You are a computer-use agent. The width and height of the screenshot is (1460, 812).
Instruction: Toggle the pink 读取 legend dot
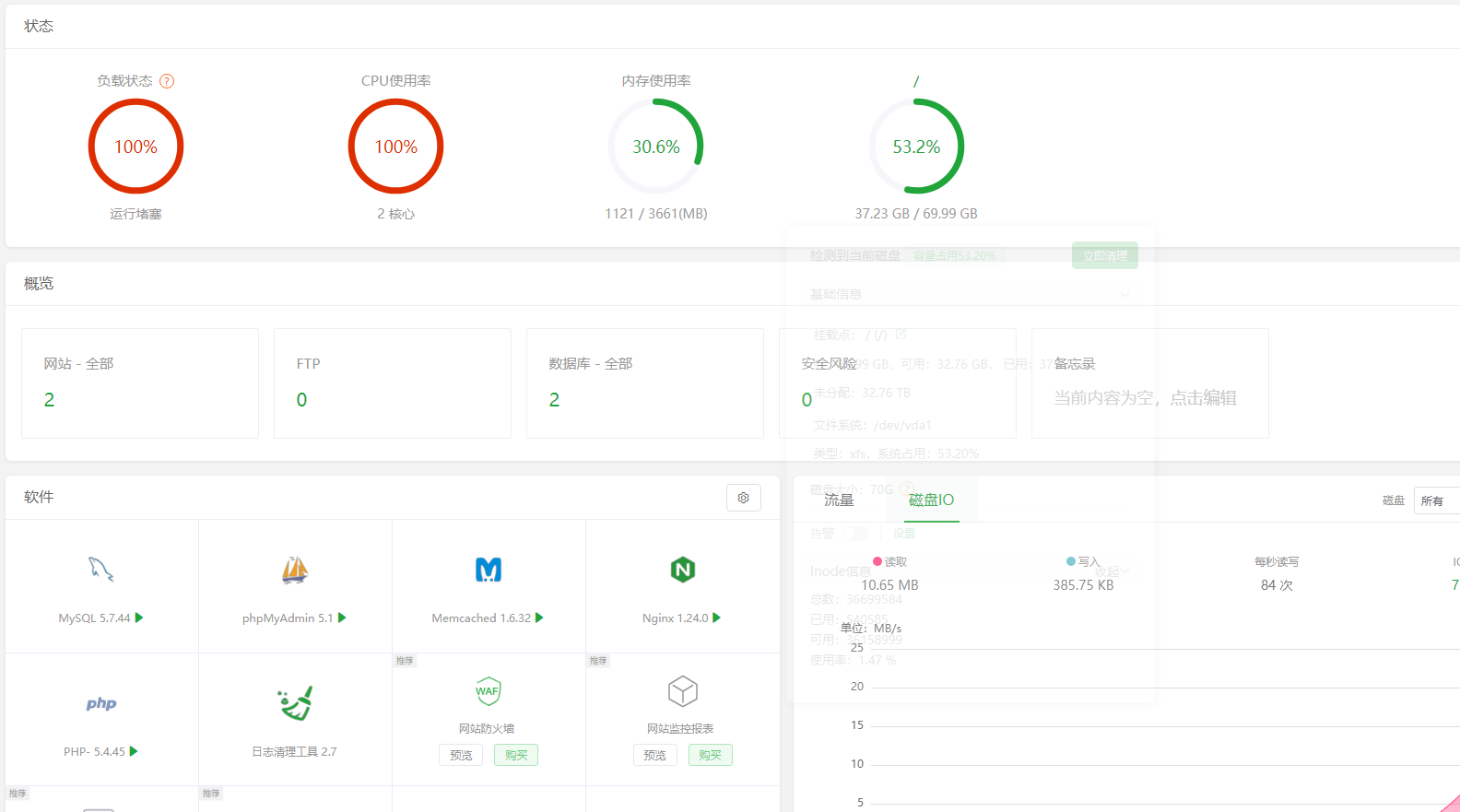pos(877,560)
